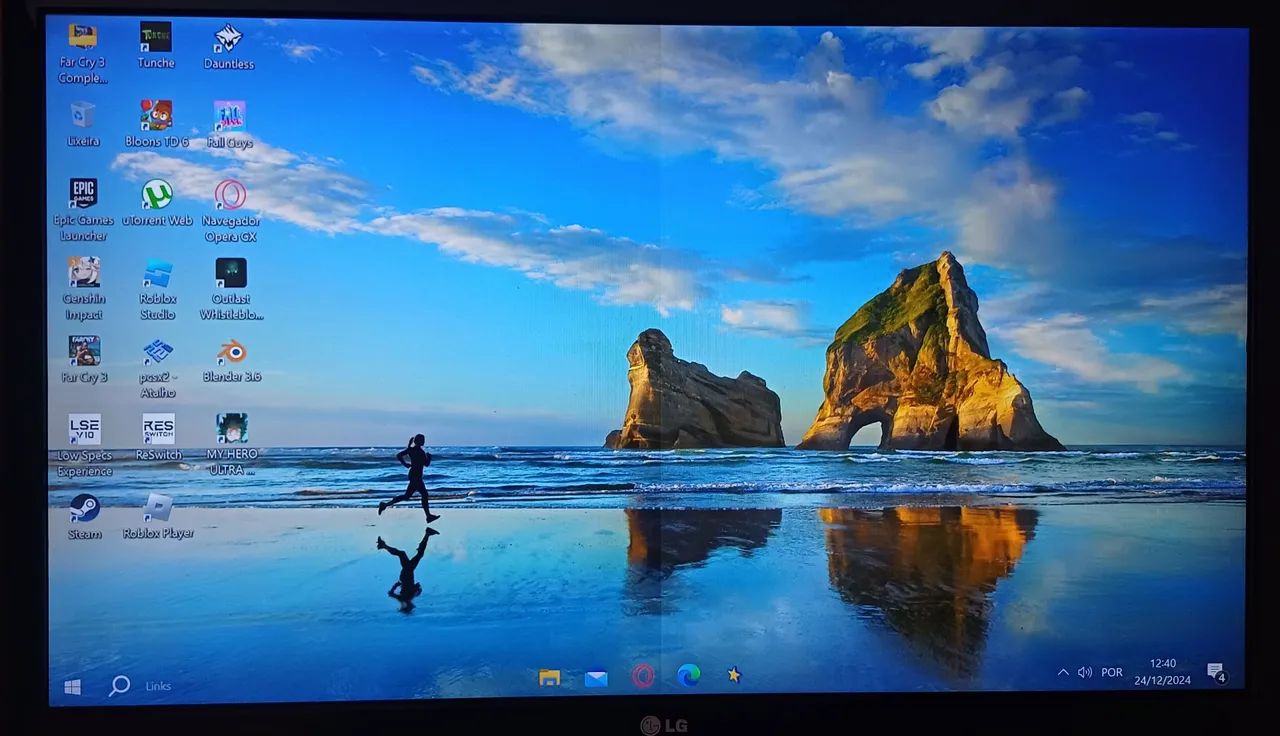Launch Roblox Studio

[157, 274]
